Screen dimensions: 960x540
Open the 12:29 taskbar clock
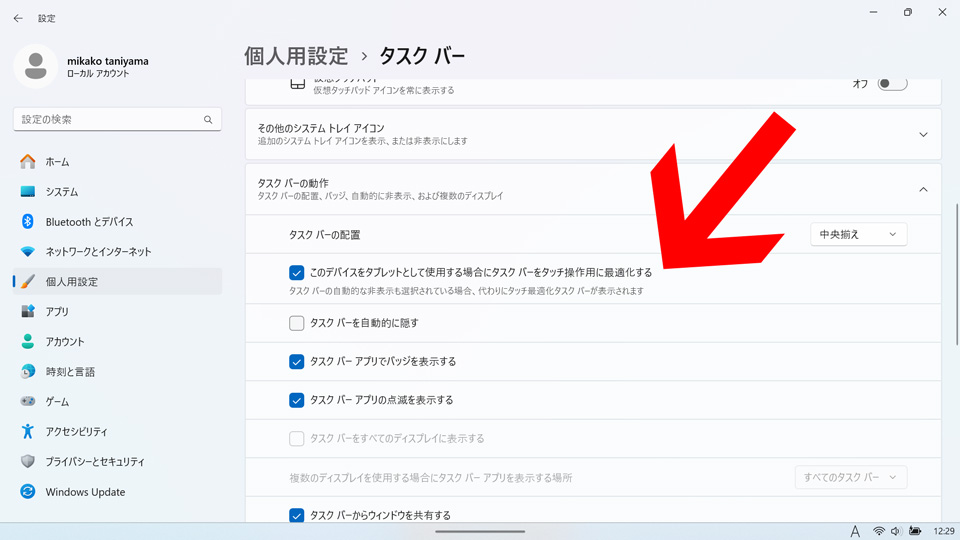tap(943, 531)
